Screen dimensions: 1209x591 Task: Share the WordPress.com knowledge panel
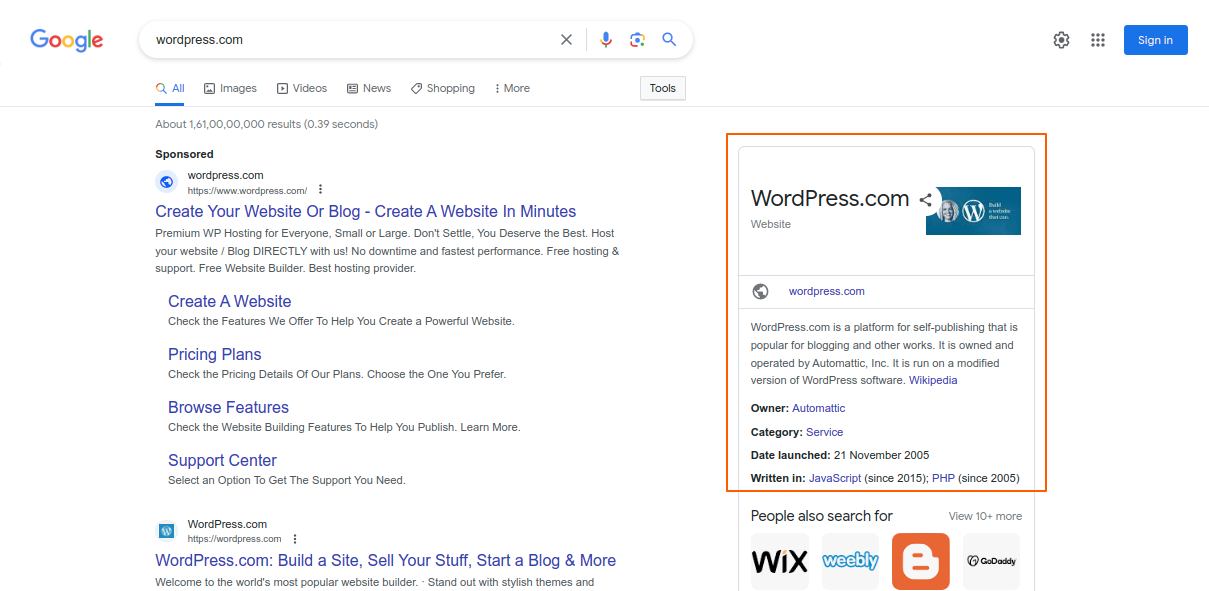click(x=926, y=199)
